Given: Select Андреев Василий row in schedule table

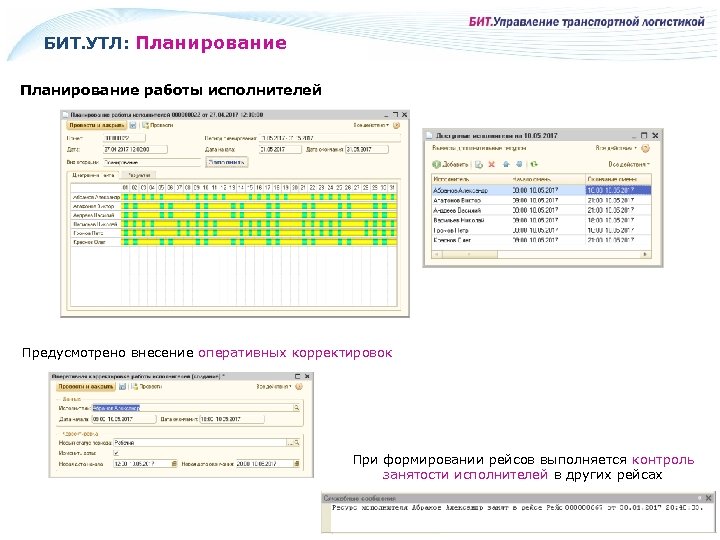Looking at the screenshot, I should 541,210.
